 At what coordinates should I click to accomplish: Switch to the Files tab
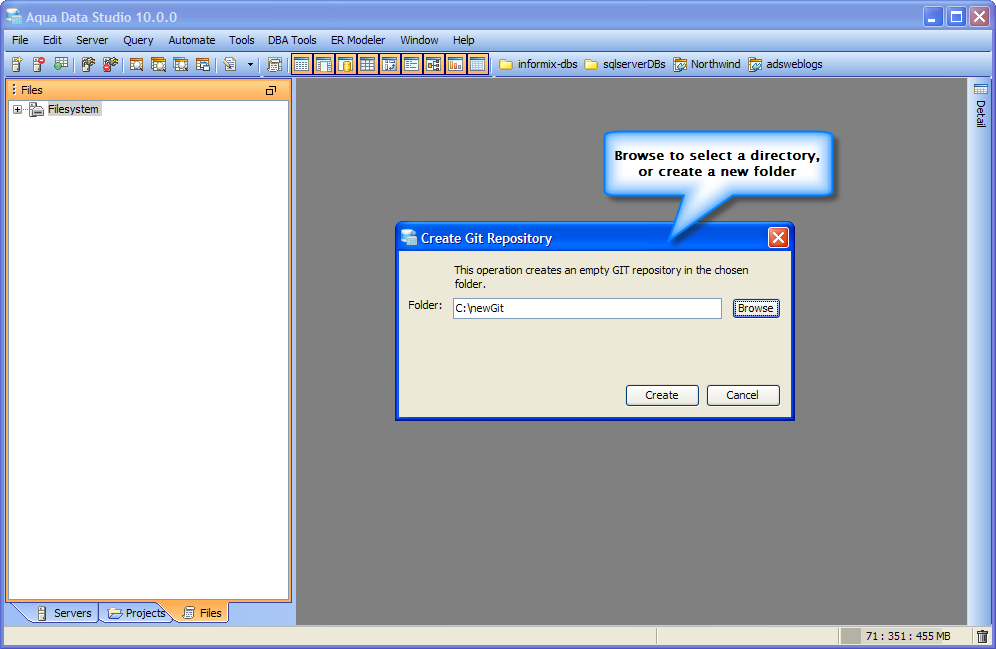(x=202, y=613)
